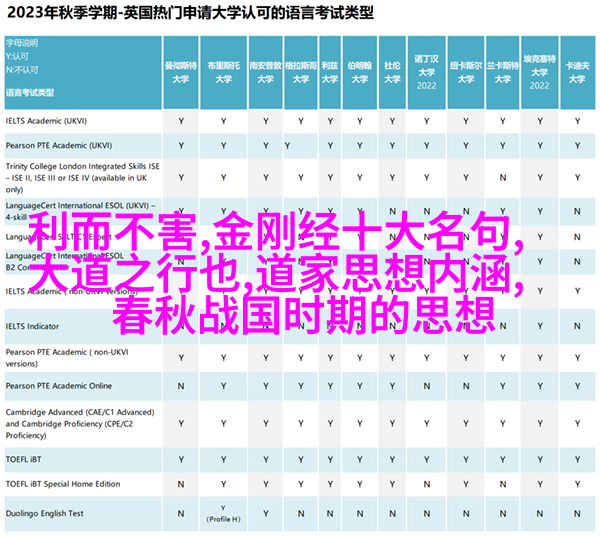Click the 诺丁汉大学 2022 column header
This screenshot has width=600, height=536.
tap(427, 72)
